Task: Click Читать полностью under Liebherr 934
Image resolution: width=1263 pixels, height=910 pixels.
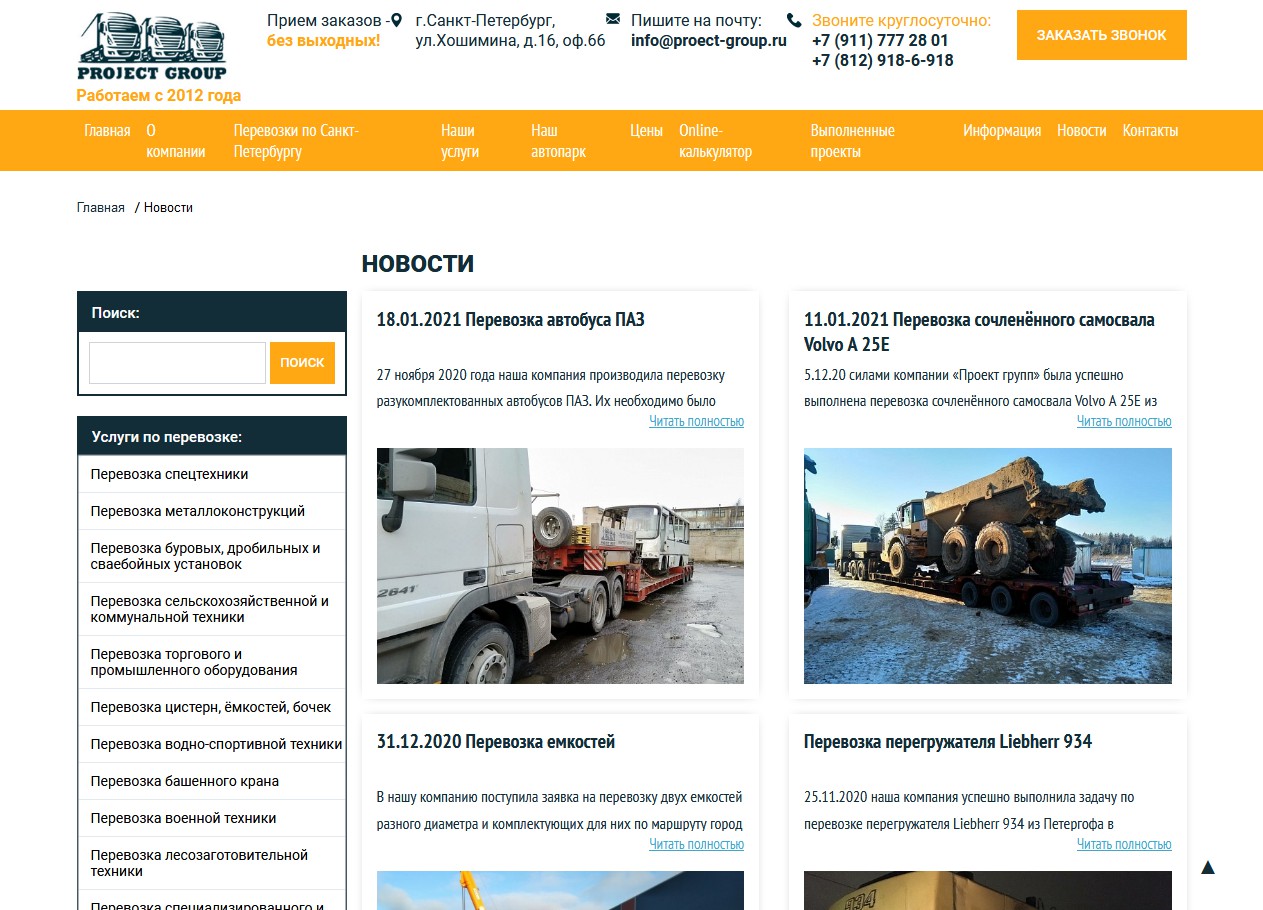Action: (x=1124, y=844)
